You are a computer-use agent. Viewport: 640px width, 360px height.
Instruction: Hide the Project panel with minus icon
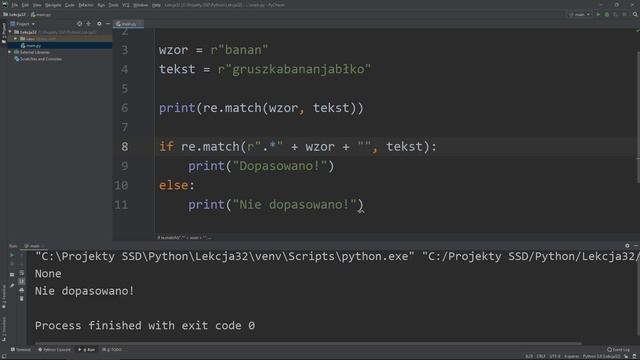point(108,24)
